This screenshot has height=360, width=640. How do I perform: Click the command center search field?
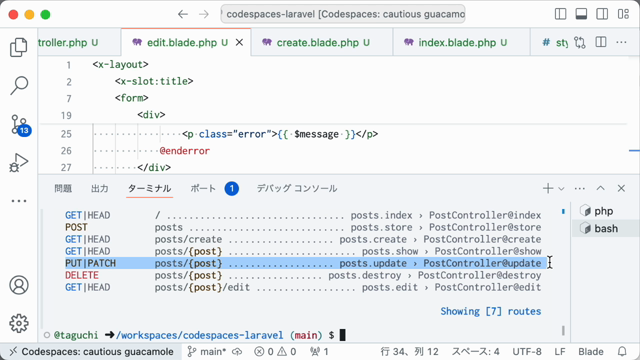(x=343, y=14)
